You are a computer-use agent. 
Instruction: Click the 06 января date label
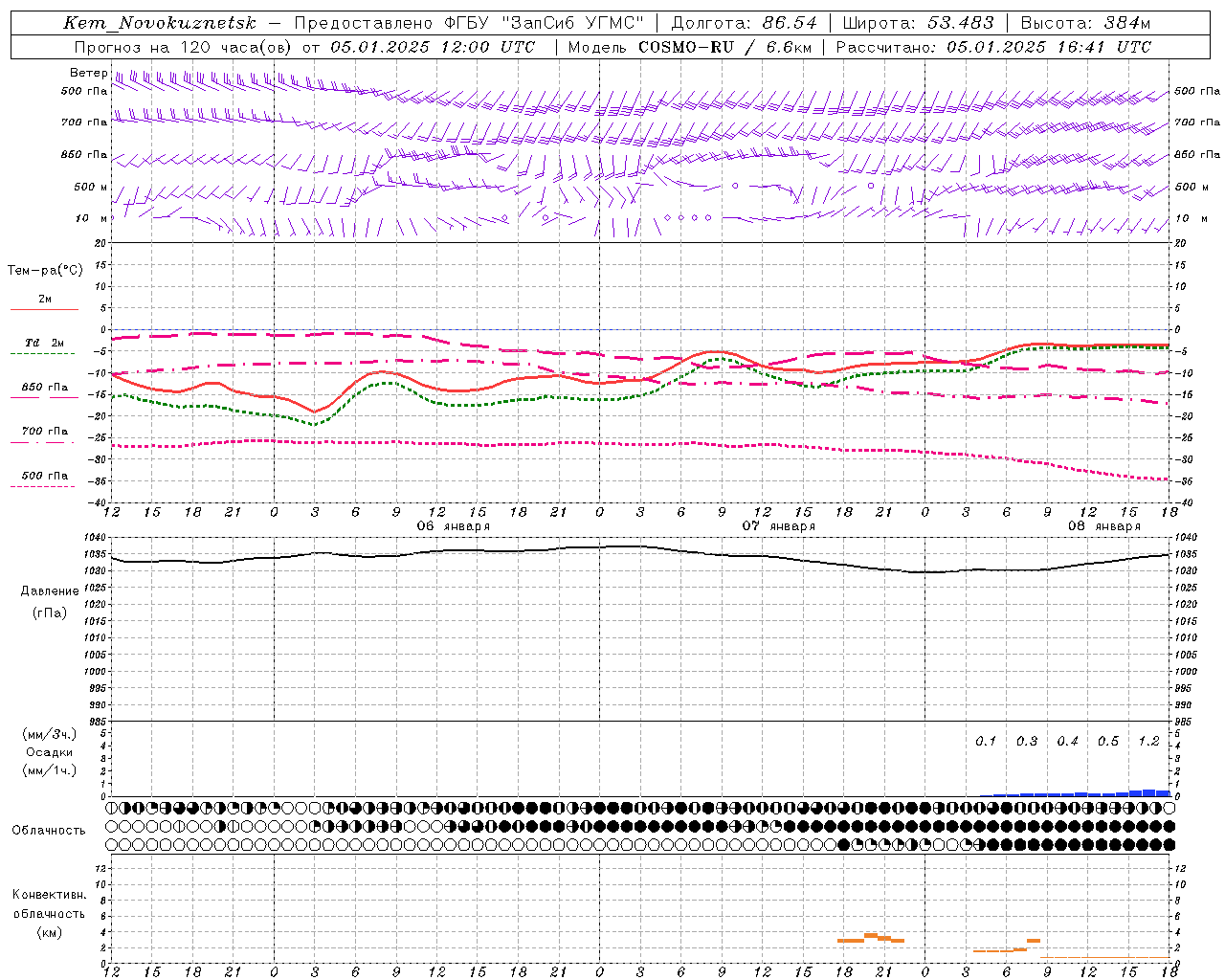click(x=454, y=526)
